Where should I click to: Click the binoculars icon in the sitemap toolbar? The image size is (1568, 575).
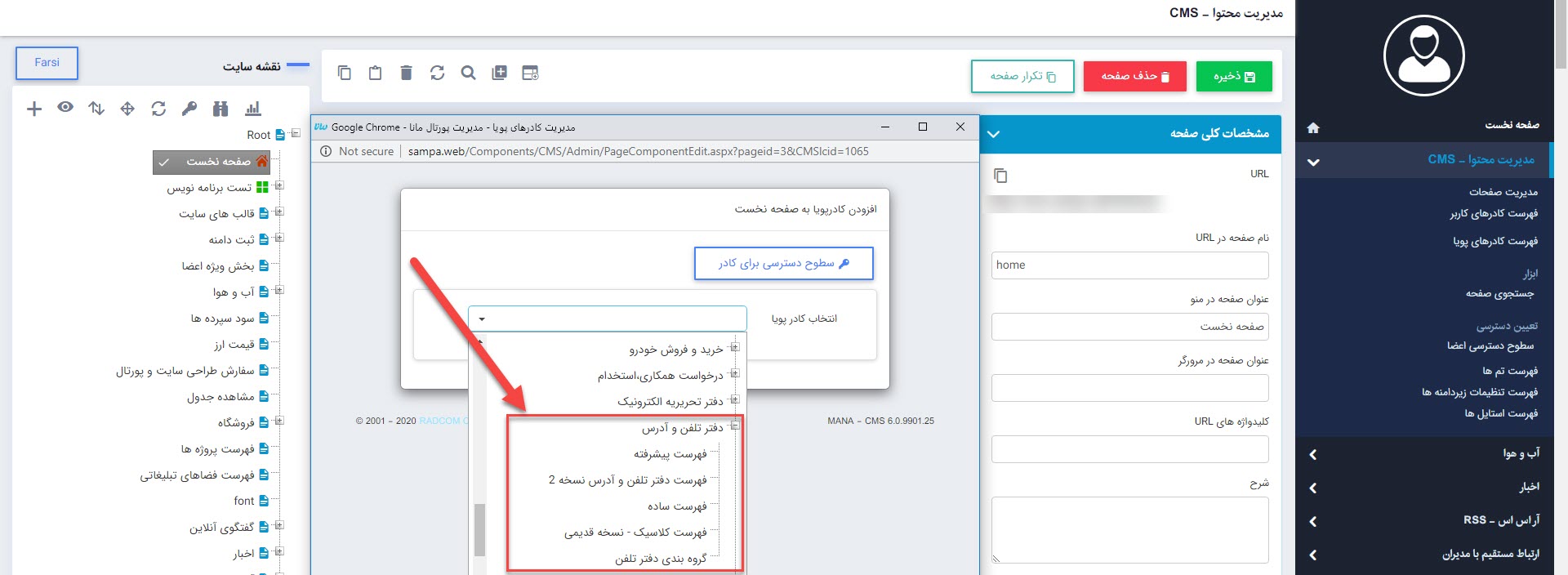click(220, 109)
